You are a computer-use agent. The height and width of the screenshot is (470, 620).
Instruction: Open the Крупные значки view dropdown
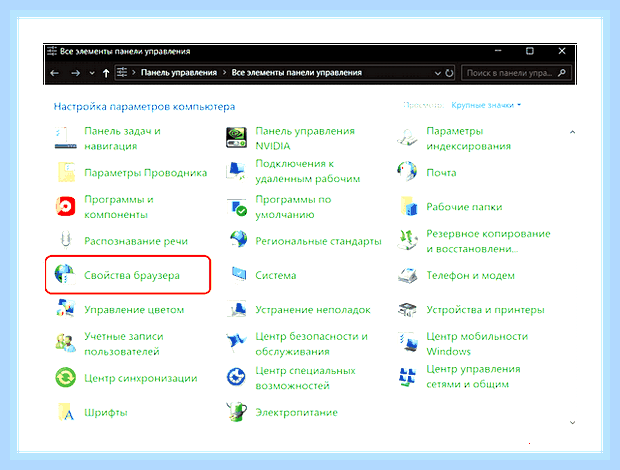click(x=486, y=105)
